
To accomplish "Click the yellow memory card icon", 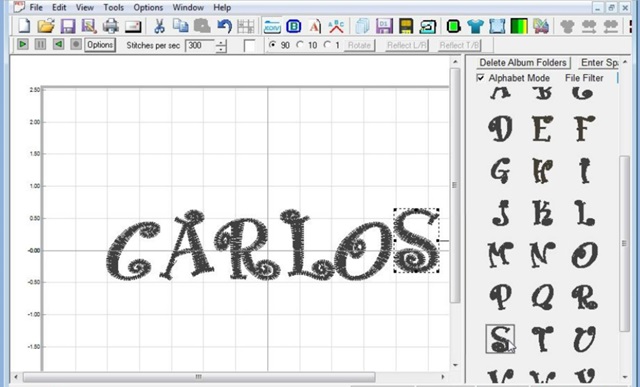I will pyautogui.click(x=405, y=26).
